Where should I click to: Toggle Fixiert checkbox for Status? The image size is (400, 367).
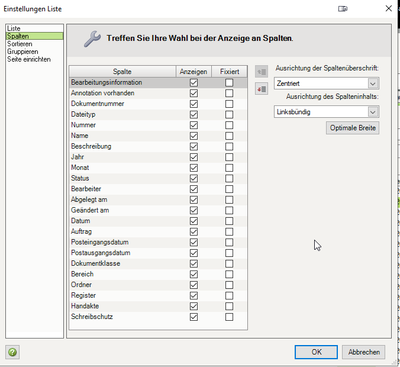point(229,179)
